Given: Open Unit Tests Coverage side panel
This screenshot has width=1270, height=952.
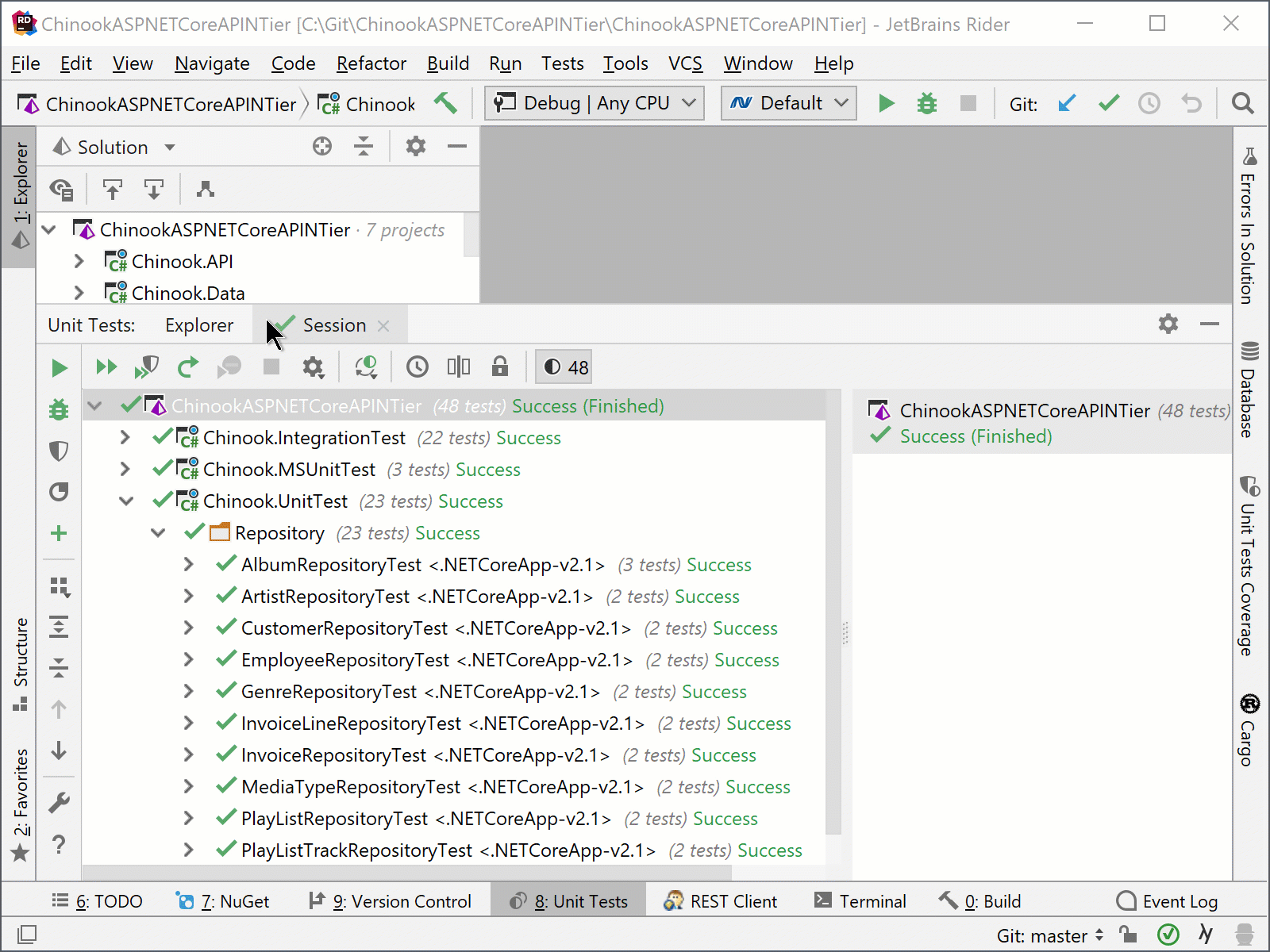Looking at the screenshot, I should pyautogui.click(x=1249, y=566).
